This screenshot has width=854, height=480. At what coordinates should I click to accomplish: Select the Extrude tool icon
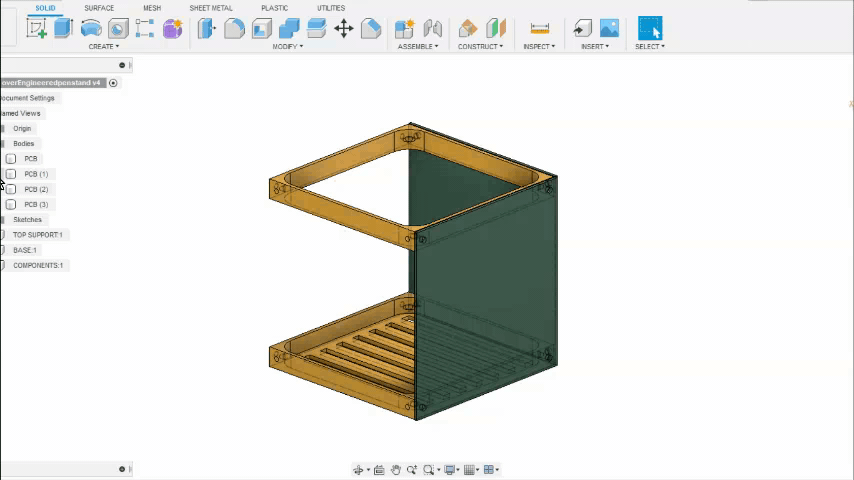coord(63,28)
